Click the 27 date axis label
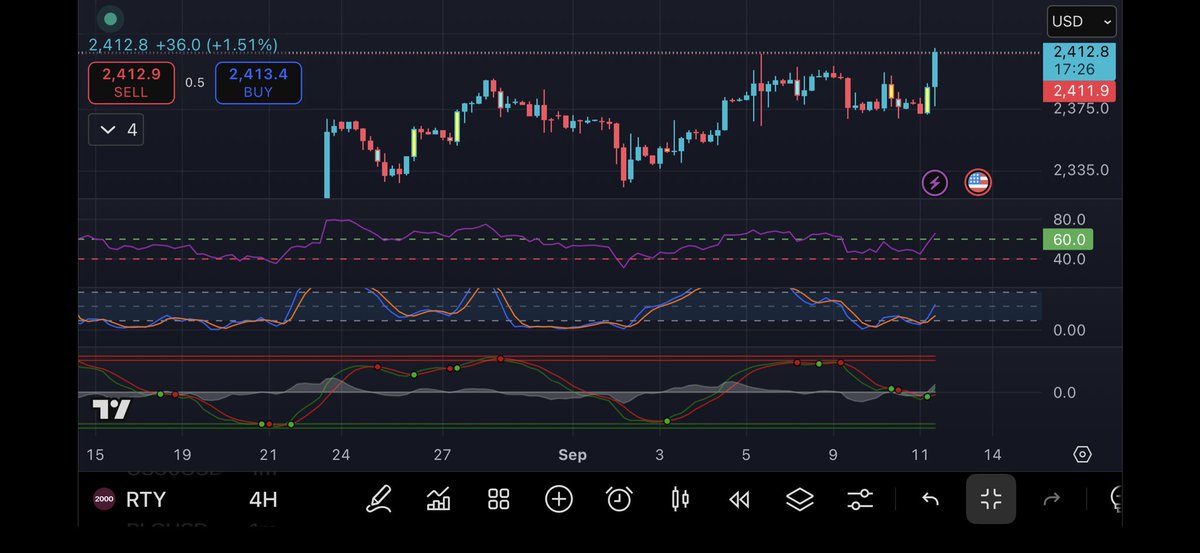The image size is (1200, 553). pyautogui.click(x=443, y=455)
